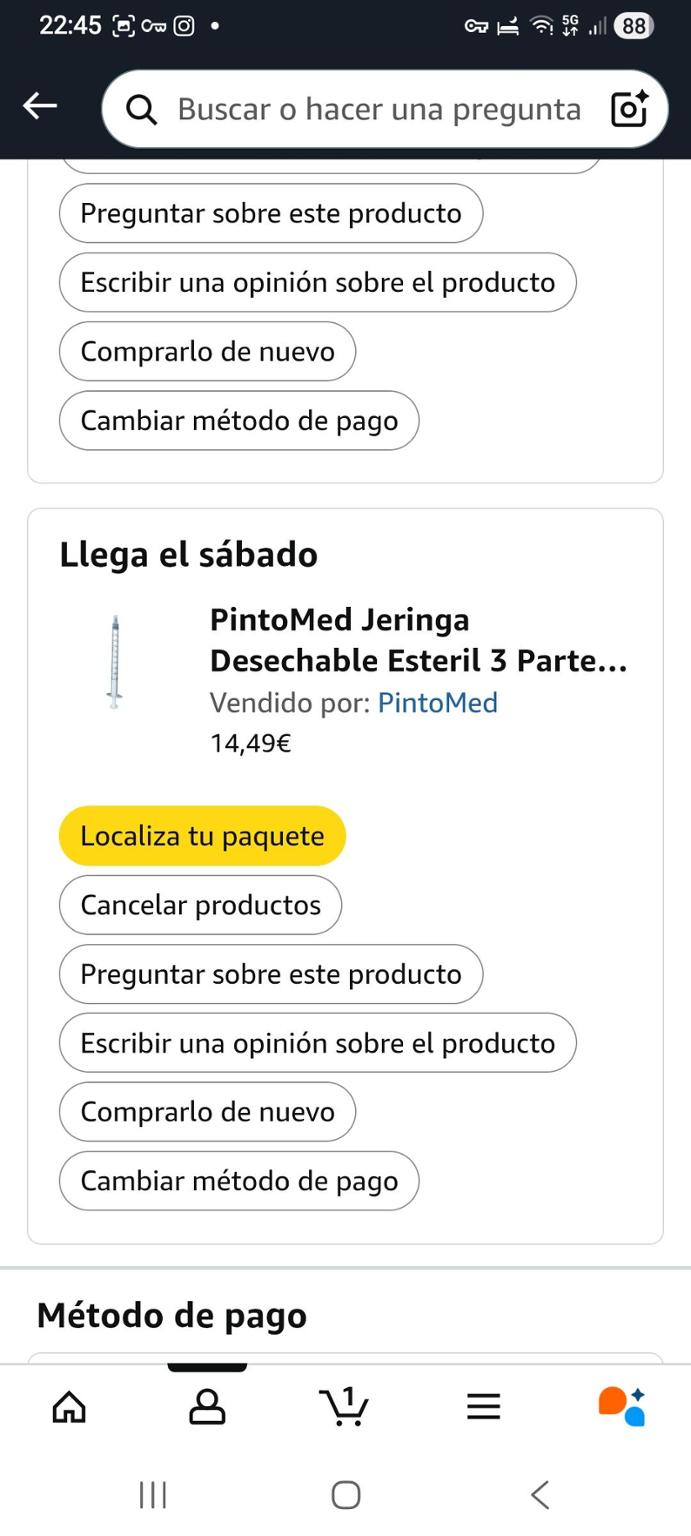
Task: Tap Cancelar productos button
Action: coord(200,905)
